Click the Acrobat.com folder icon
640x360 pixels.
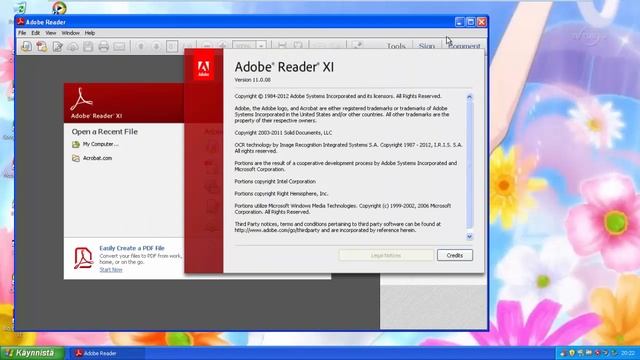76,158
